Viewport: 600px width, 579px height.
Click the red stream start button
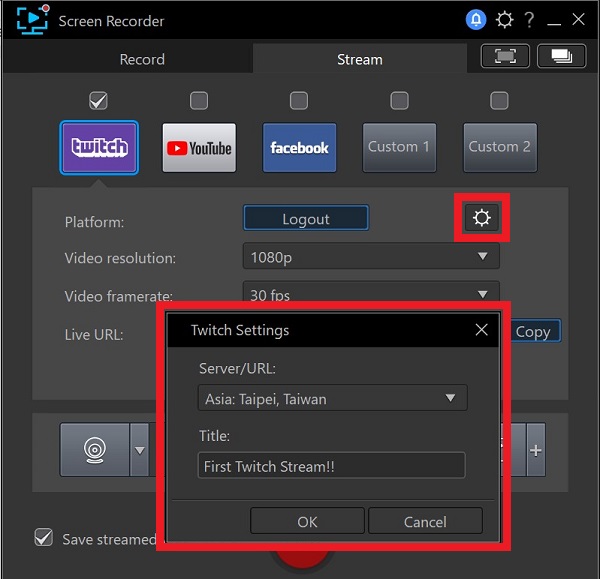pyautogui.click(x=302, y=560)
